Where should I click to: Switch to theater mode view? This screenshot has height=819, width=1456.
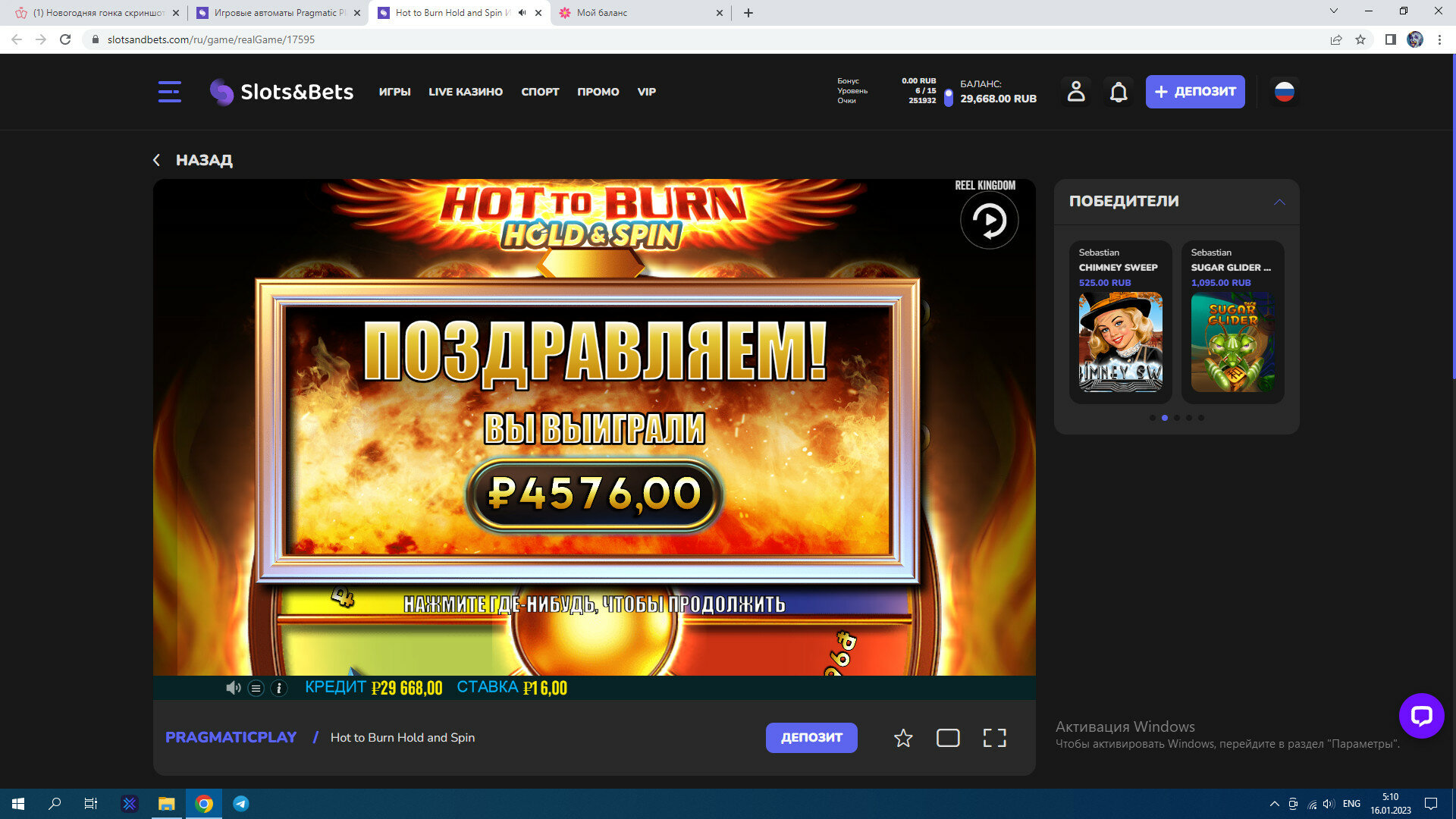click(947, 738)
